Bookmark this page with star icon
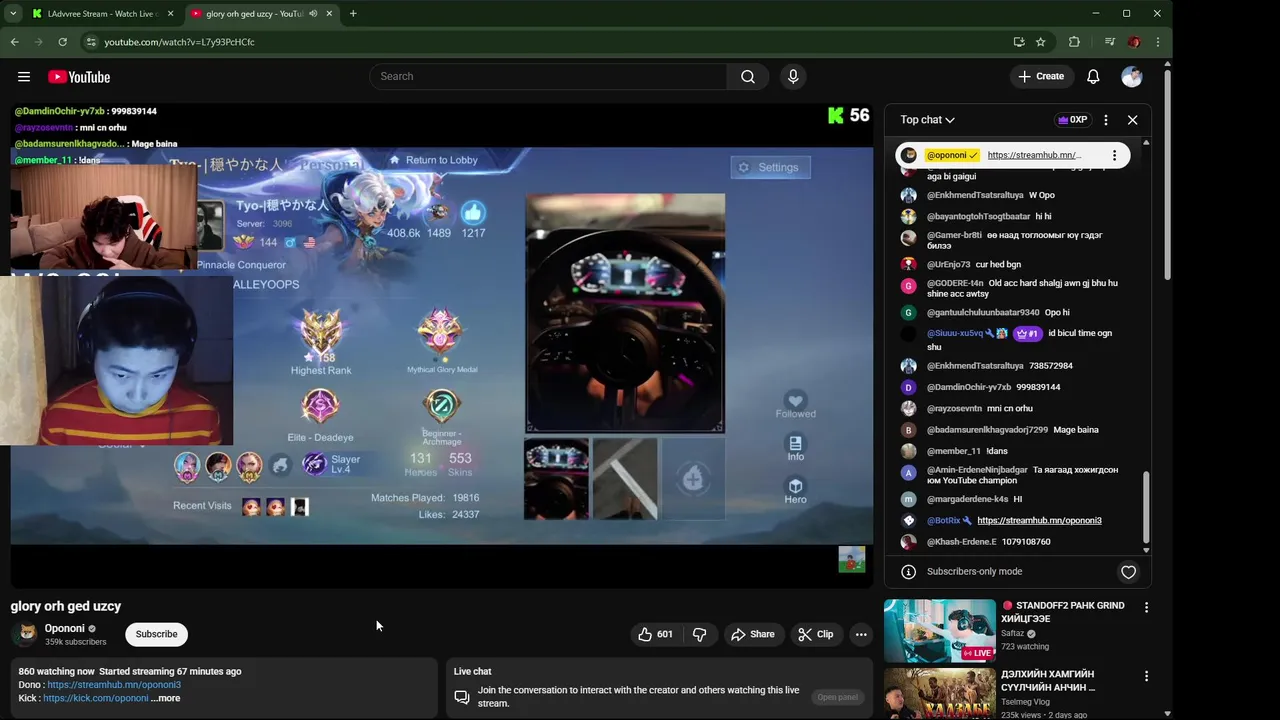This screenshot has width=1280, height=720. tap(1041, 42)
